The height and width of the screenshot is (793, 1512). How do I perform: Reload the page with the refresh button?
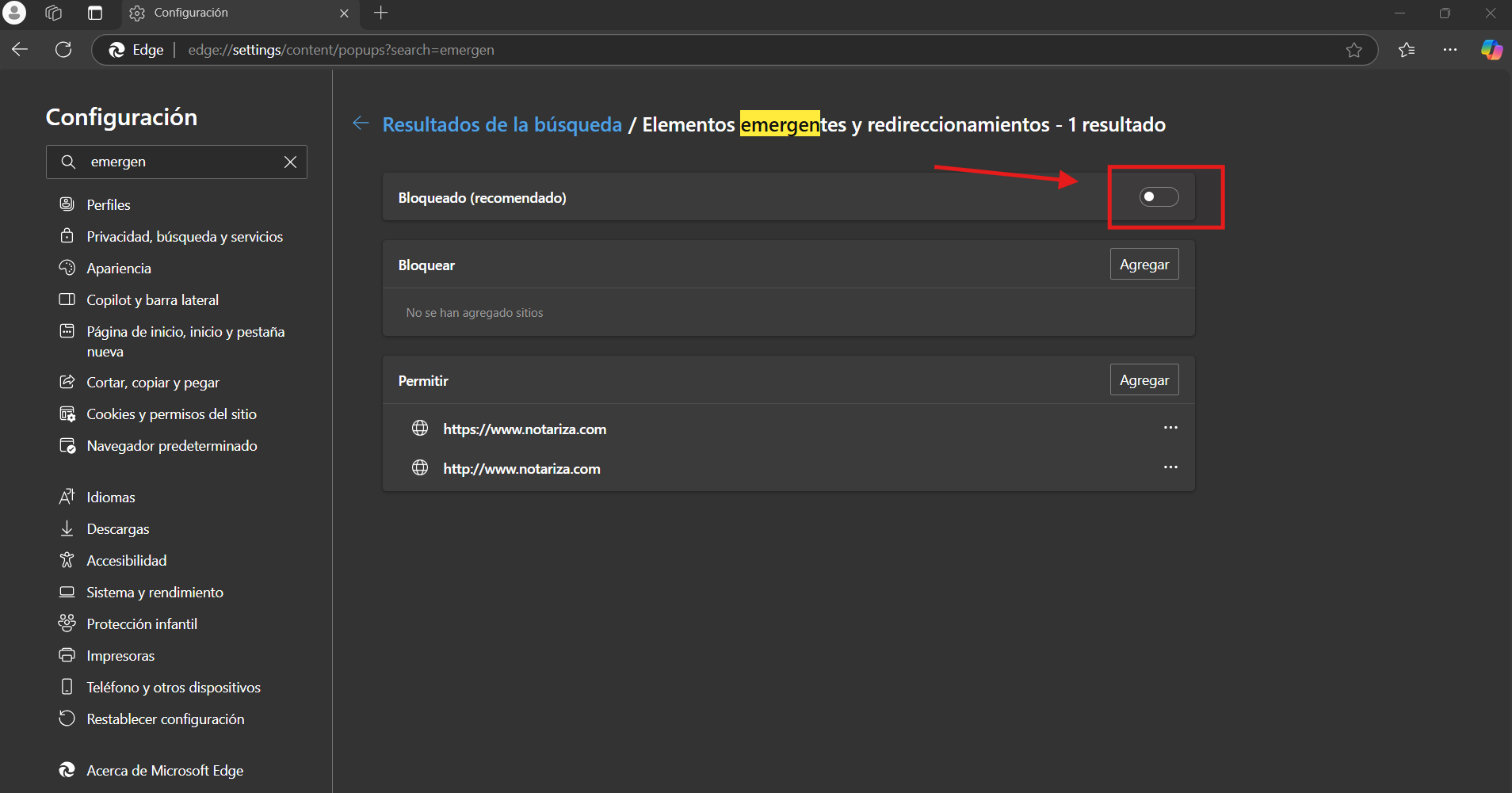click(63, 49)
